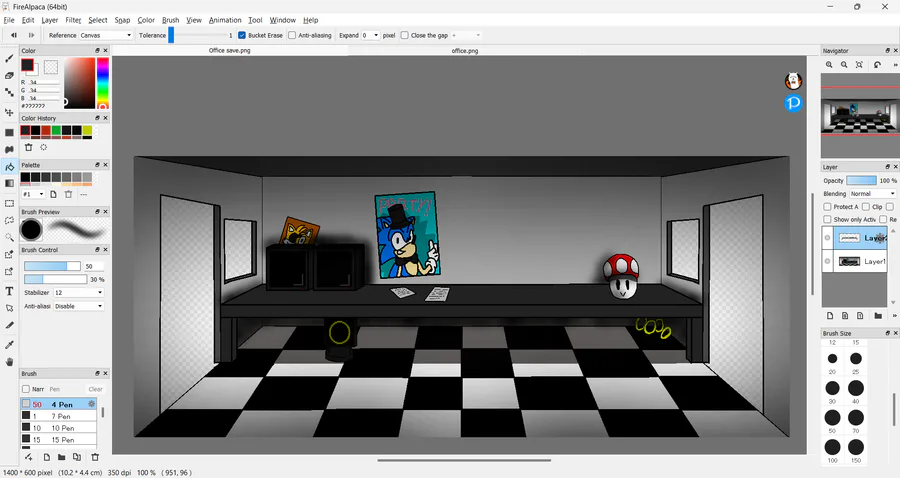Toggle the Narr checkbox in Brush panel

26,389
